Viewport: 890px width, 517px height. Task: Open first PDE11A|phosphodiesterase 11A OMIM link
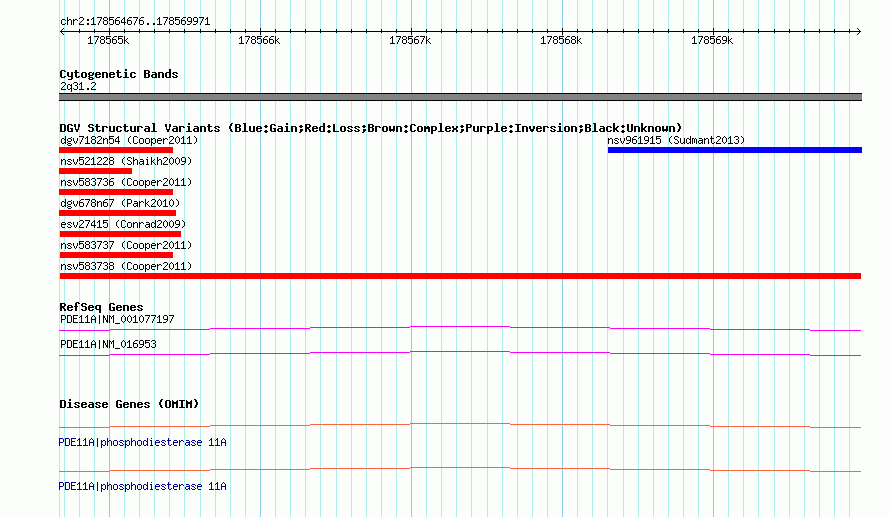[x=142, y=442]
